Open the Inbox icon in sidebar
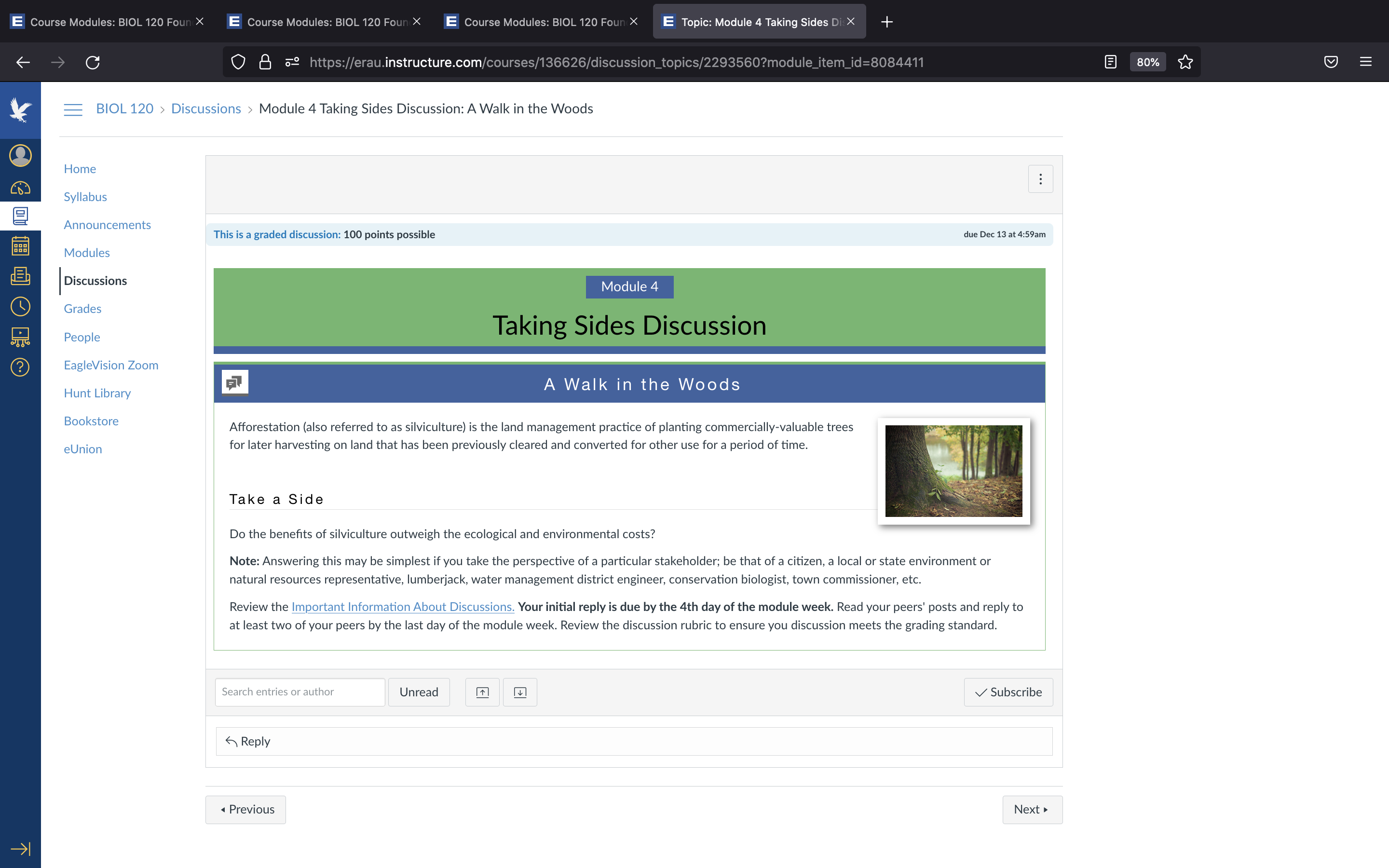1389x868 pixels. pos(20,276)
